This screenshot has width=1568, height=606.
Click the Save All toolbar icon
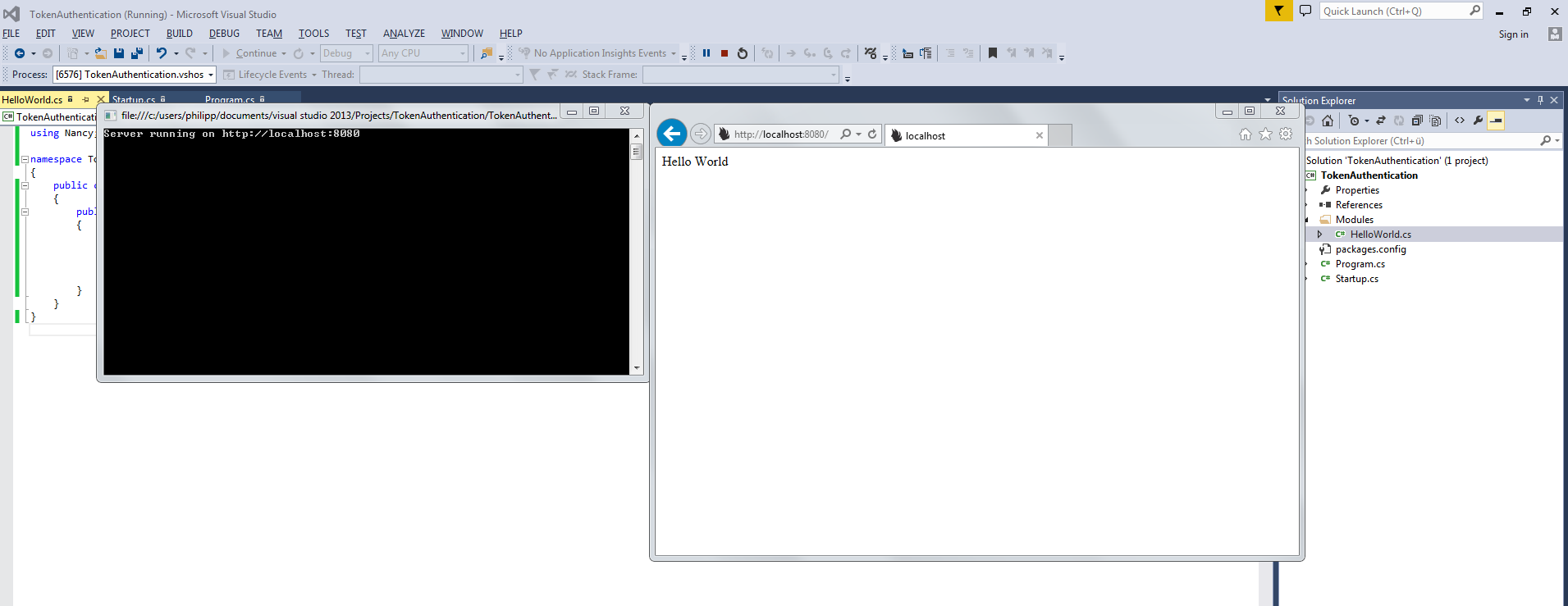[137, 53]
